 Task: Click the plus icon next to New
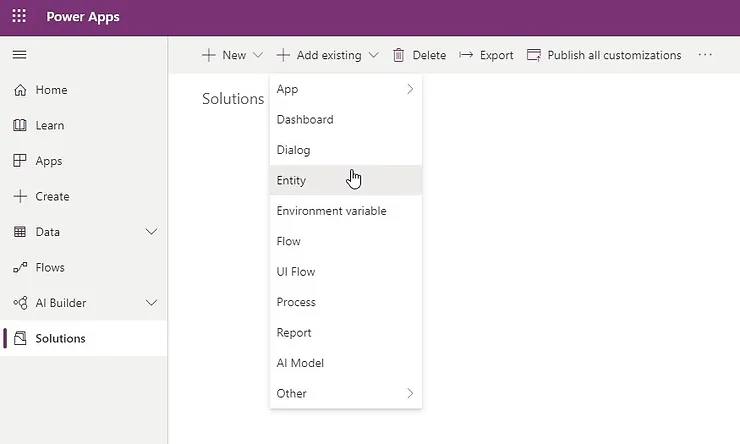[209, 55]
